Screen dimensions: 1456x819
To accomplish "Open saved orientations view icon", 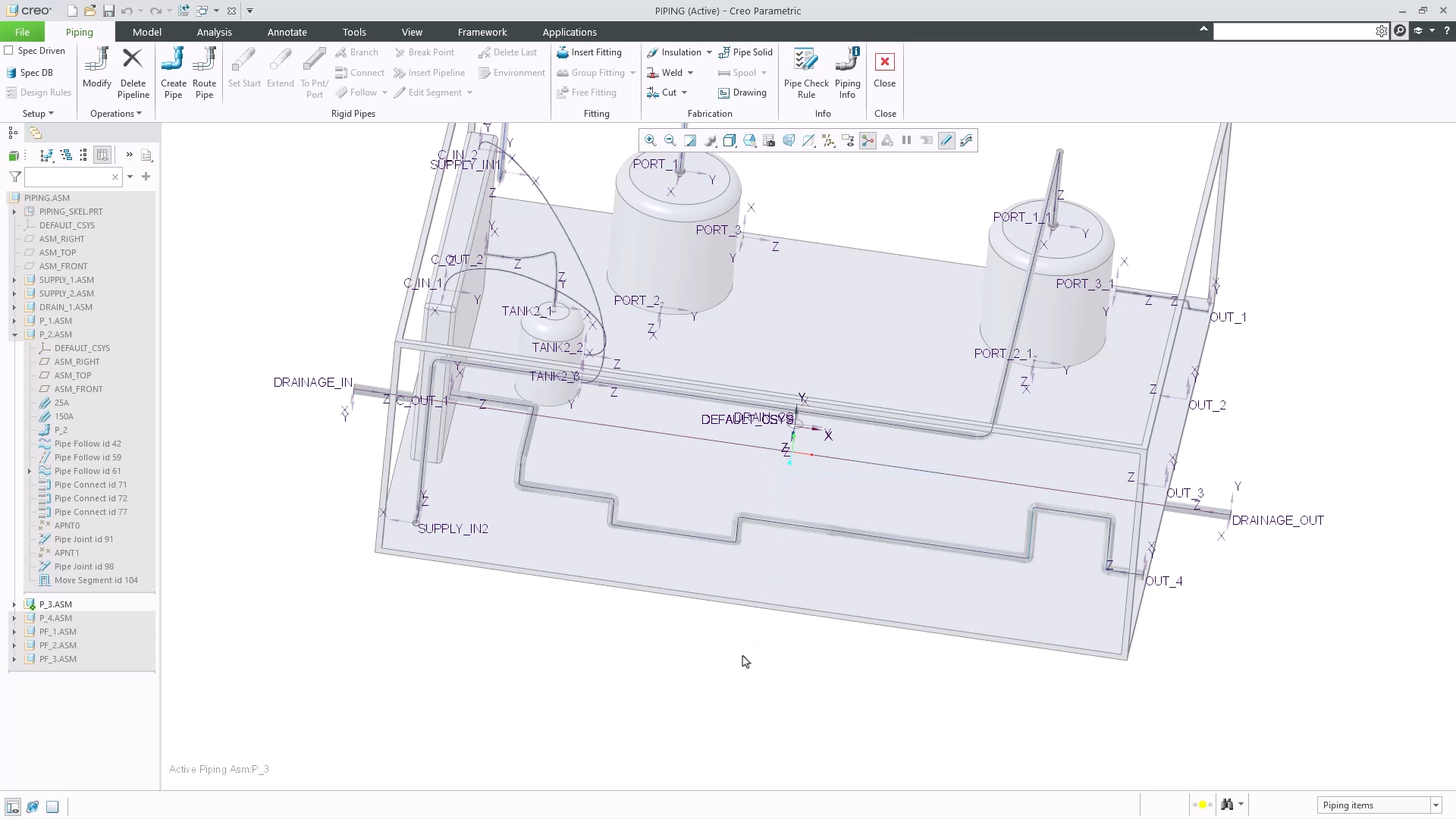I will pyautogui.click(x=749, y=140).
